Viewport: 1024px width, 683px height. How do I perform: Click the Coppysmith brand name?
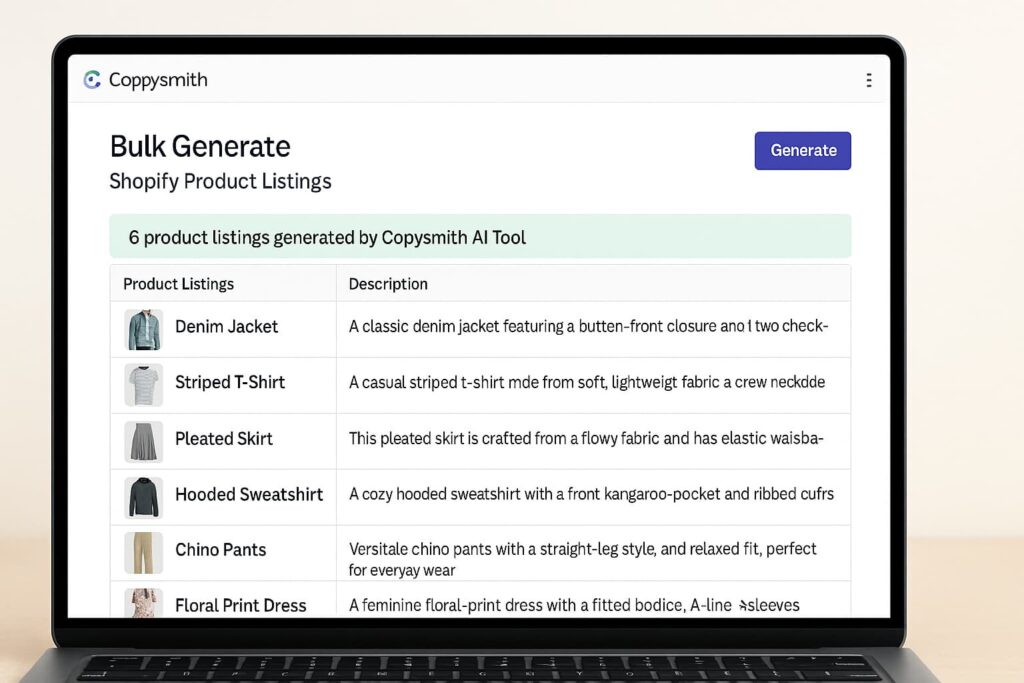click(158, 80)
